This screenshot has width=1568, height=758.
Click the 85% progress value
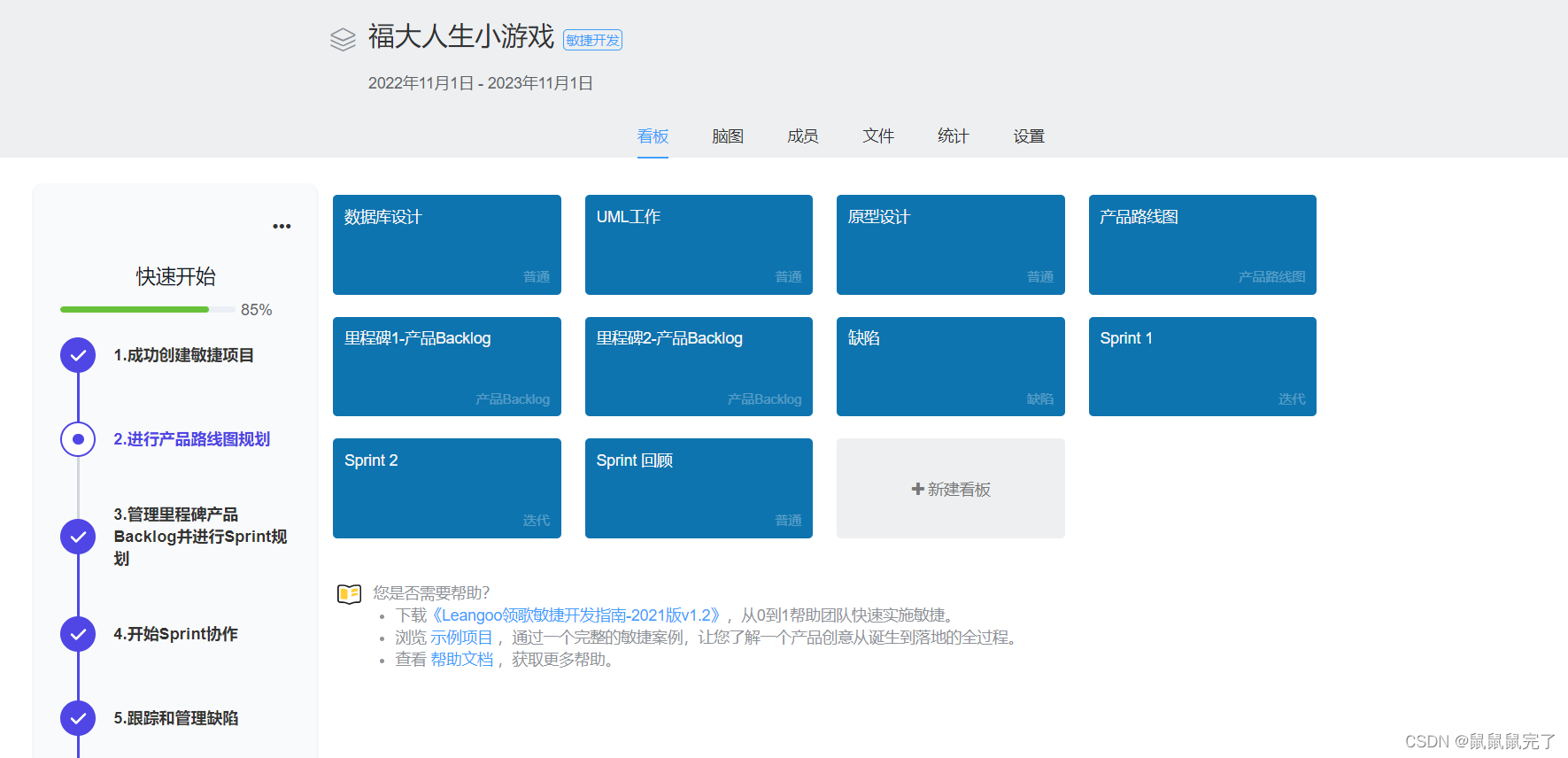point(256,310)
